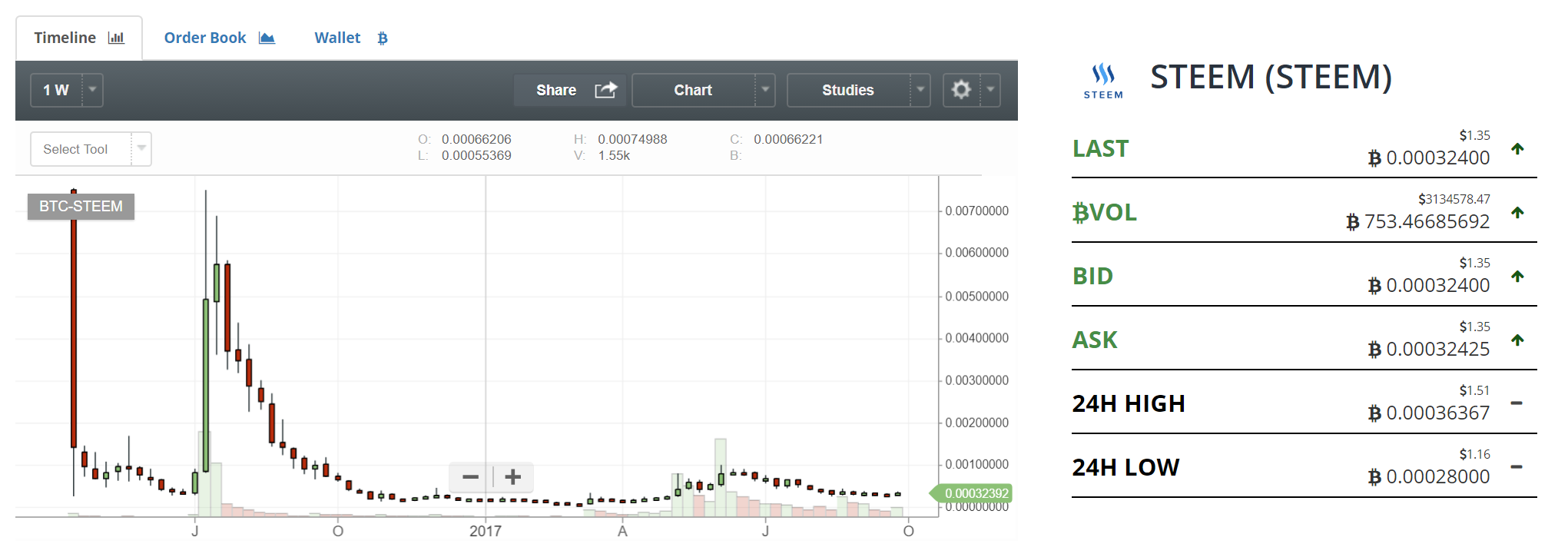Click the BID up arrow icon
The height and width of the screenshot is (544, 1568).
click(x=1517, y=277)
